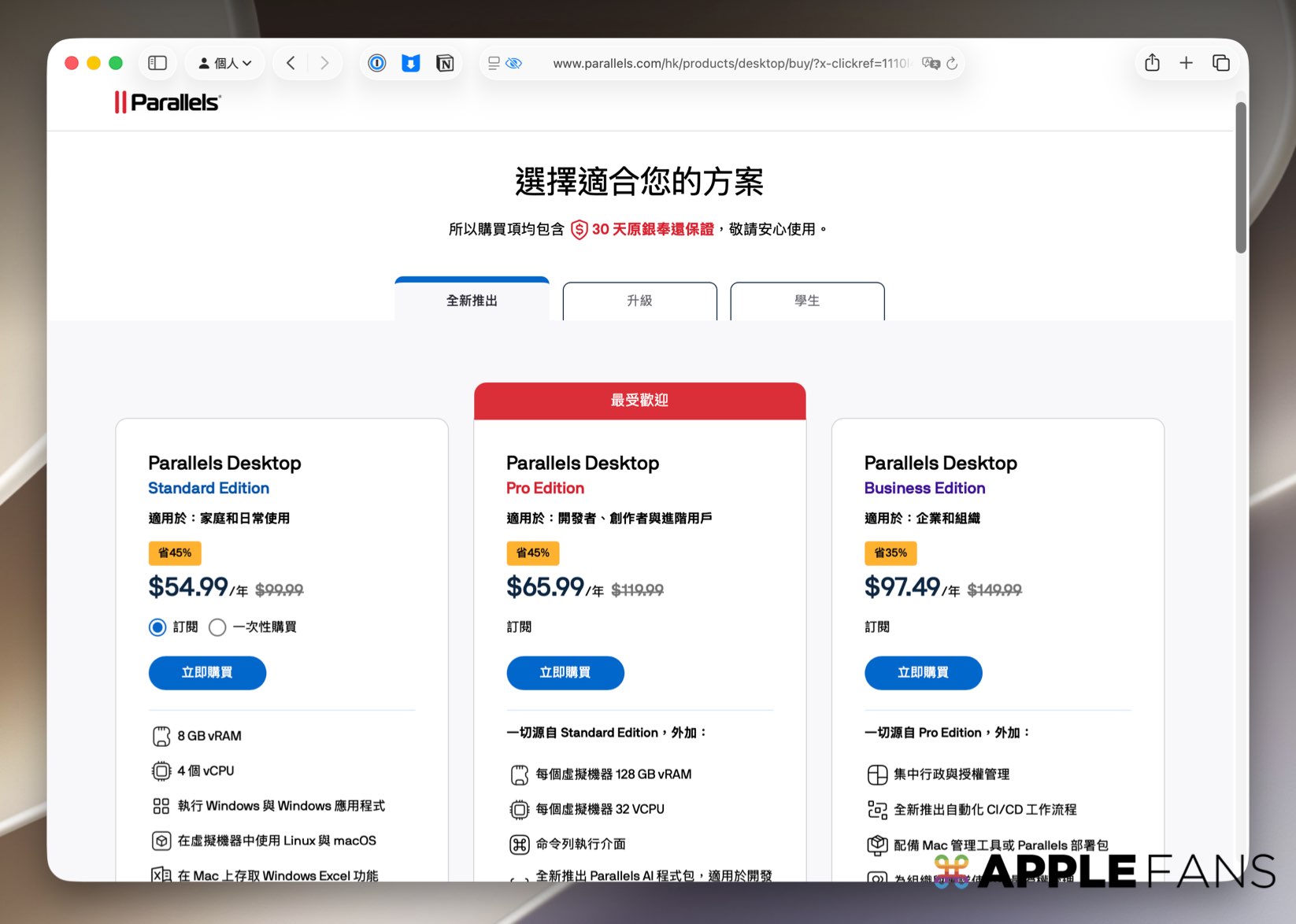Viewport: 1296px width, 924px height.
Task: Click the 命令列執行介面 command icon
Action: pos(520,845)
